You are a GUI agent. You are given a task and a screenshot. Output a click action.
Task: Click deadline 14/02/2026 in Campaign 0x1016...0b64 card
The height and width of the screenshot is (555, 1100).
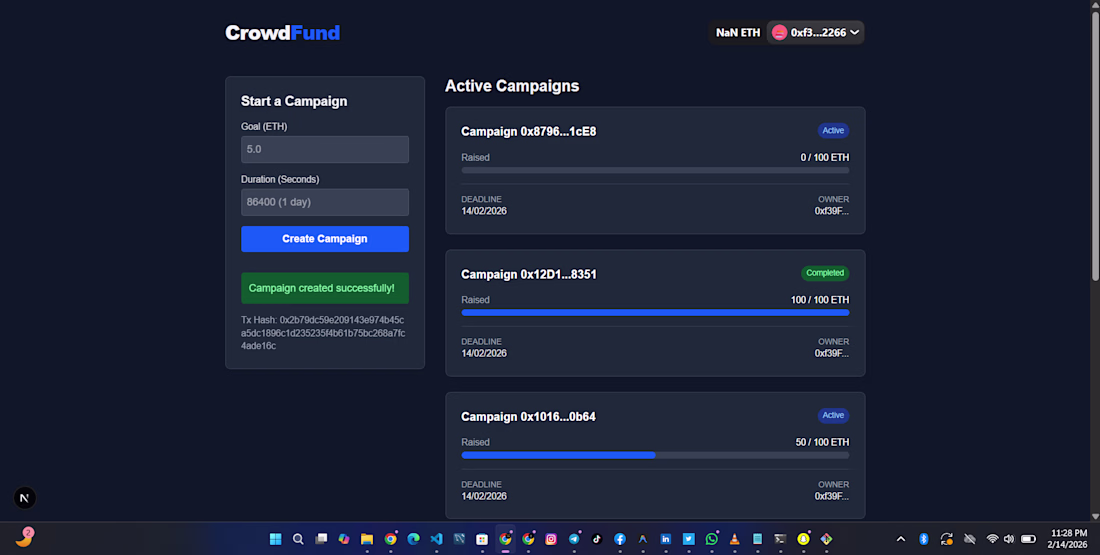tap(484, 496)
